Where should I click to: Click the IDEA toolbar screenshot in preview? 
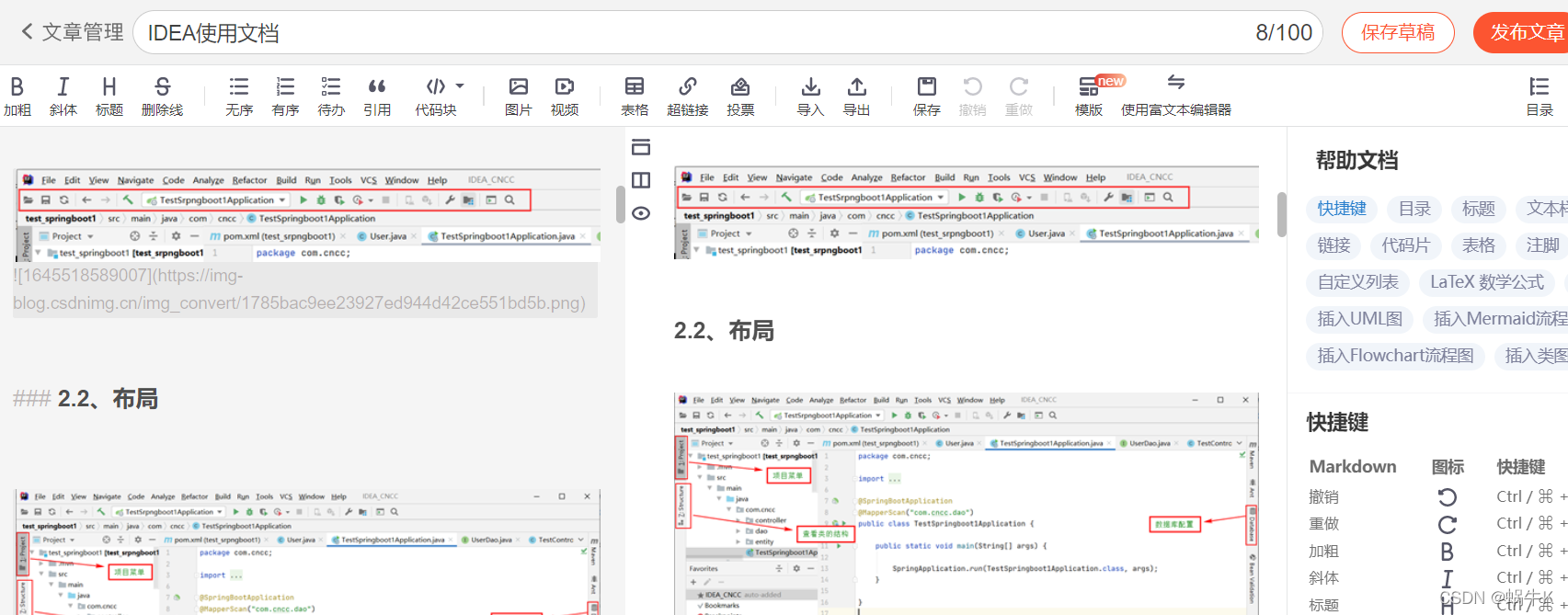pyautogui.click(x=966, y=213)
